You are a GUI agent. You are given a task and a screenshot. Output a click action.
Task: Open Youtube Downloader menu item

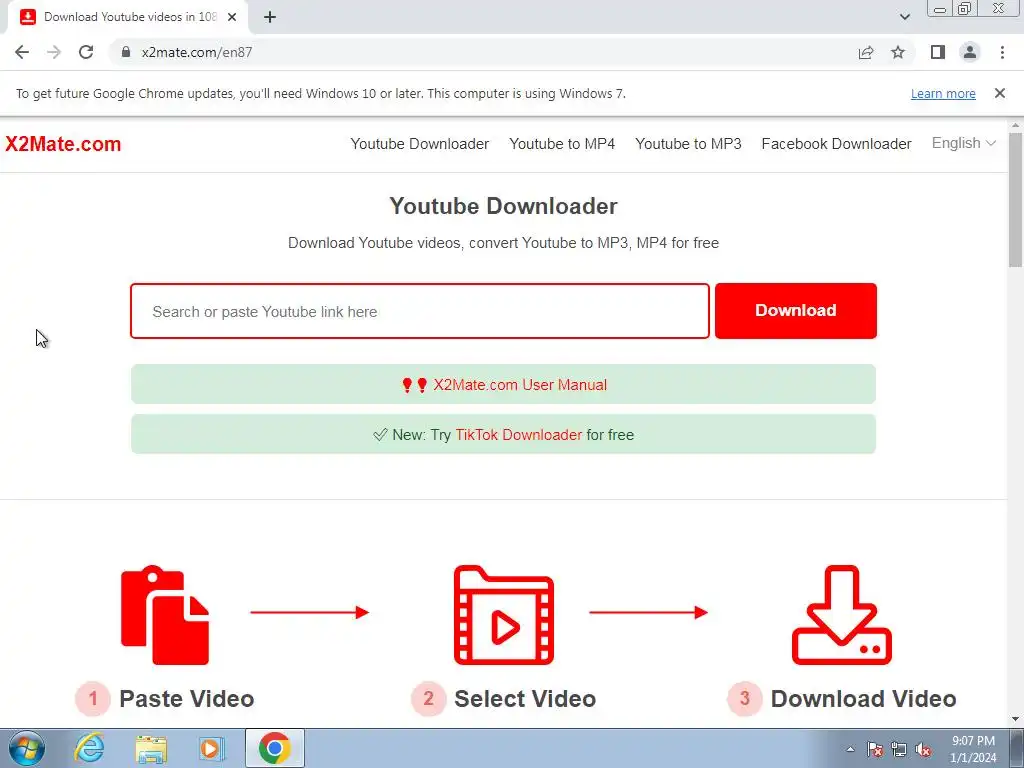[420, 144]
